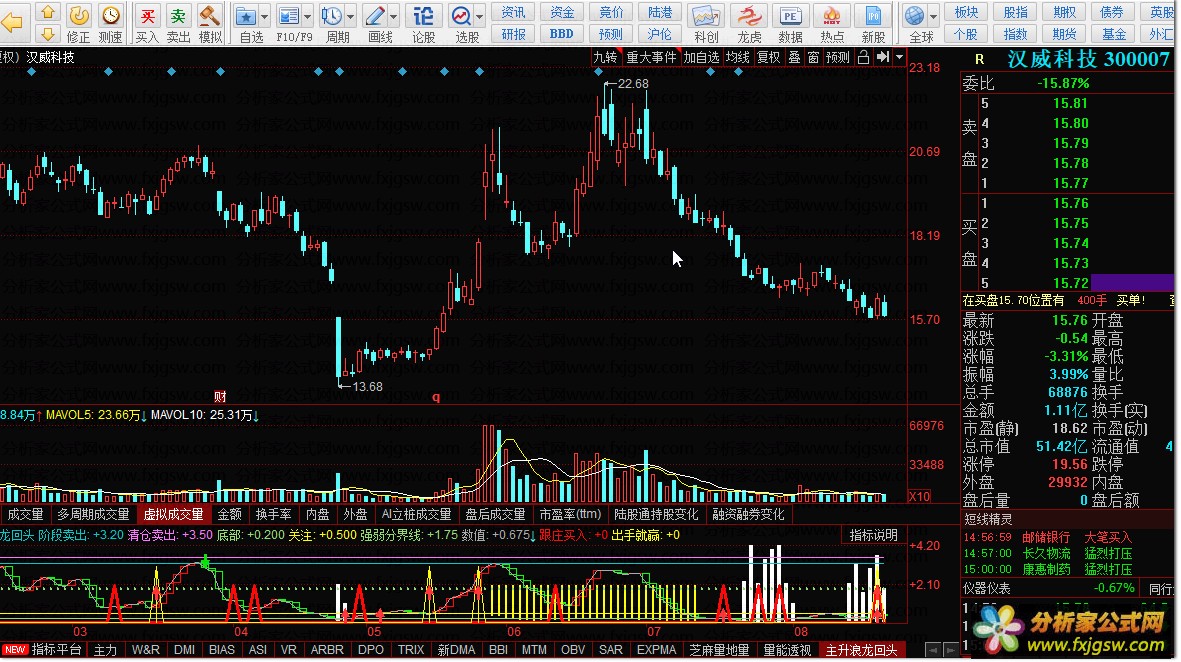Expand the F10/F9 dropdown arrow
1181x662 pixels.
307,16
